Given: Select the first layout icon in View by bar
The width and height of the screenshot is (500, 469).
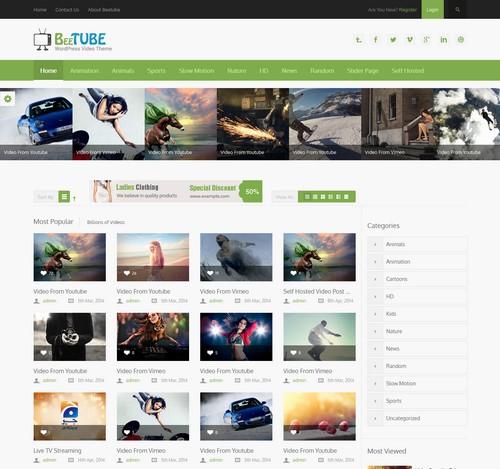Looking at the screenshot, I should coord(307,197).
